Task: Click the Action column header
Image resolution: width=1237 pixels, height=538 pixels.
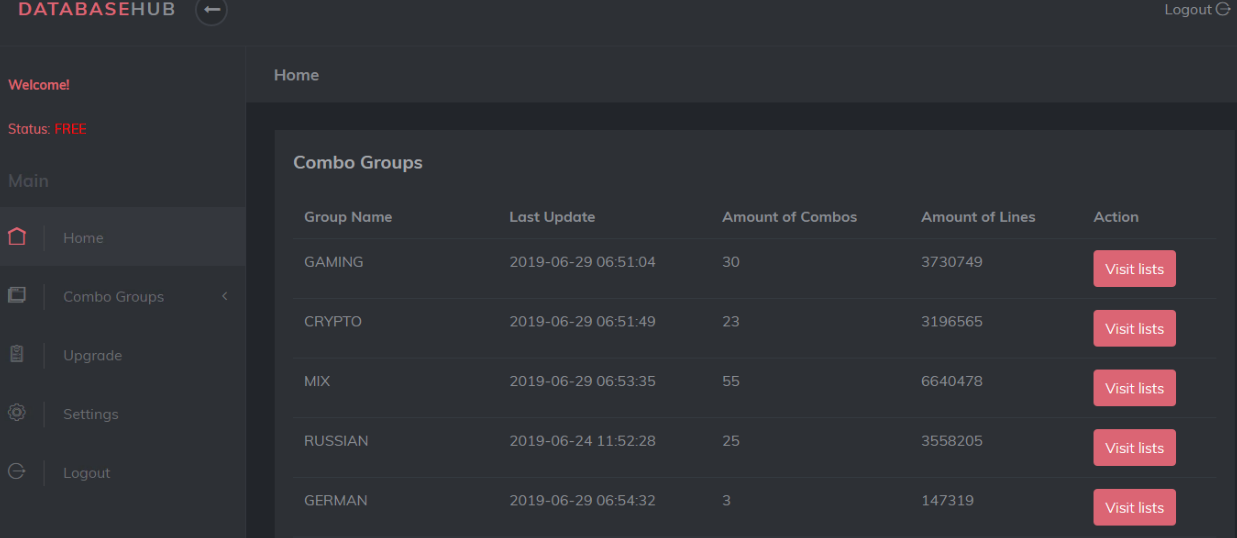Action: click(x=1116, y=217)
